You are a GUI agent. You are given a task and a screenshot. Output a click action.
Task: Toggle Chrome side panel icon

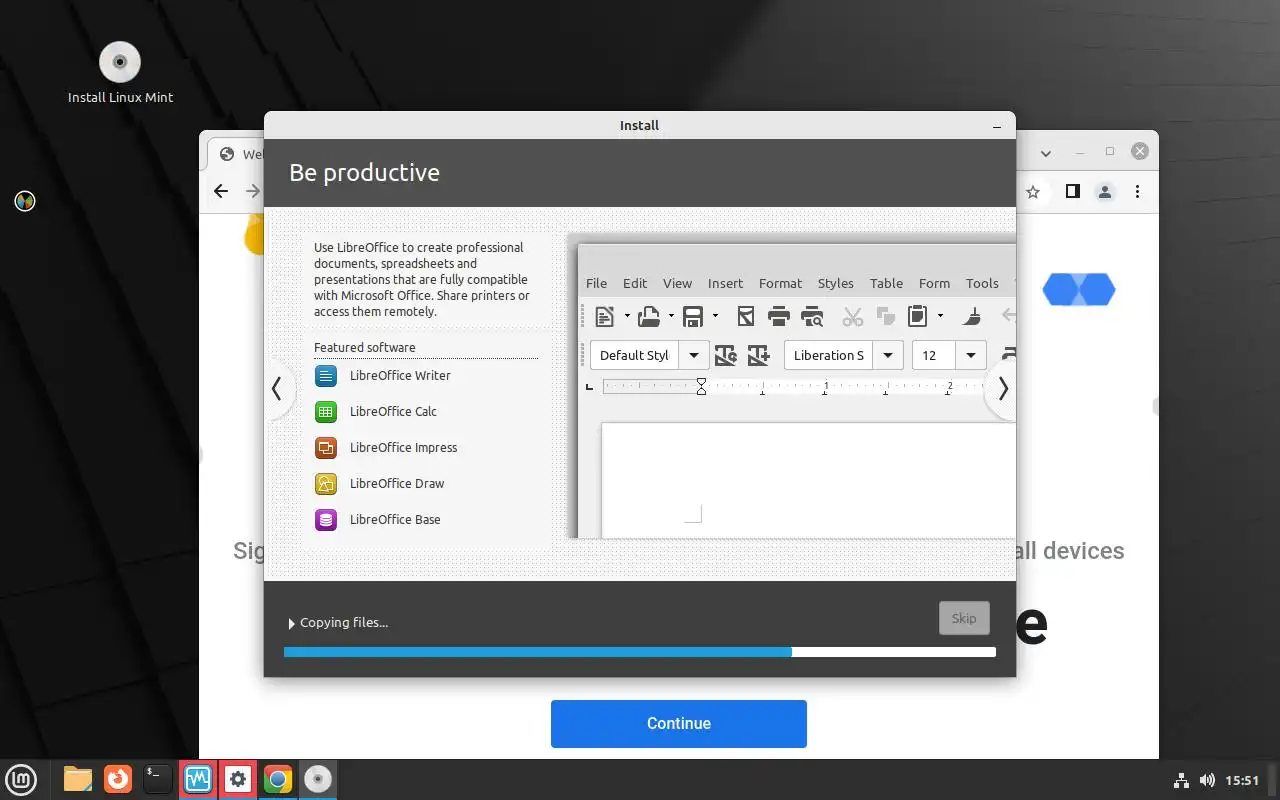coord(1072,191)
